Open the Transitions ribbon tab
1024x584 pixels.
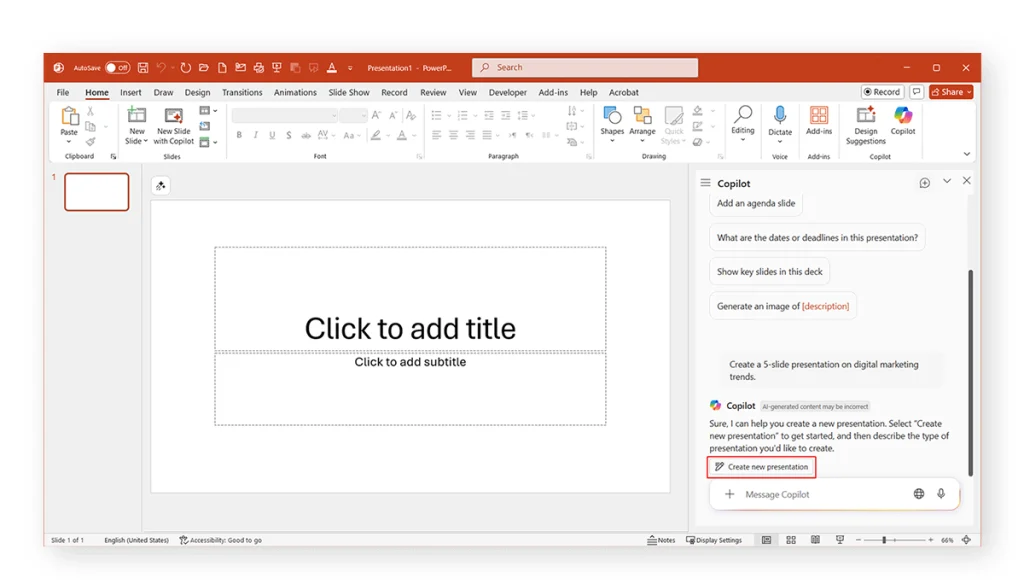242,92
